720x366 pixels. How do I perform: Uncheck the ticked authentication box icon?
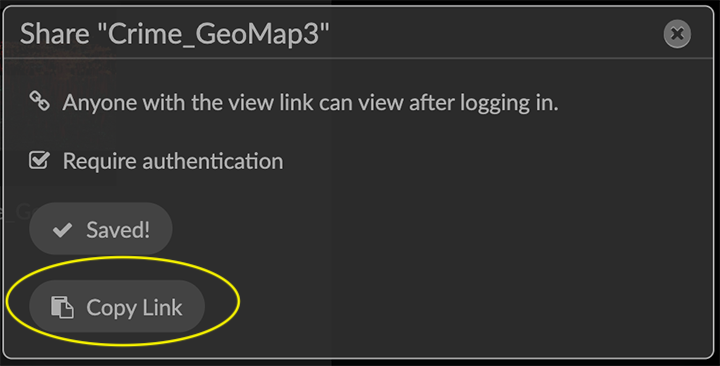39,161
